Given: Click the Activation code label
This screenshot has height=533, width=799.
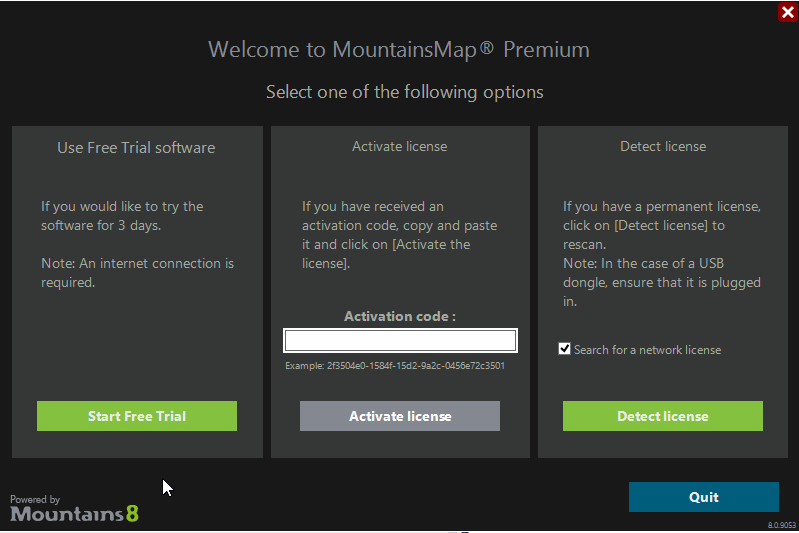Looking at the screenshot, I should [x=400, y=316].
